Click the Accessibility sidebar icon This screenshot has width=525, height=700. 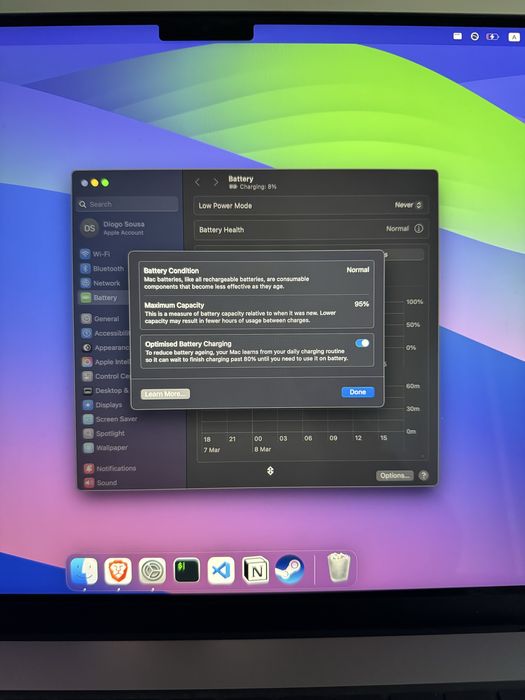[87, 333]
